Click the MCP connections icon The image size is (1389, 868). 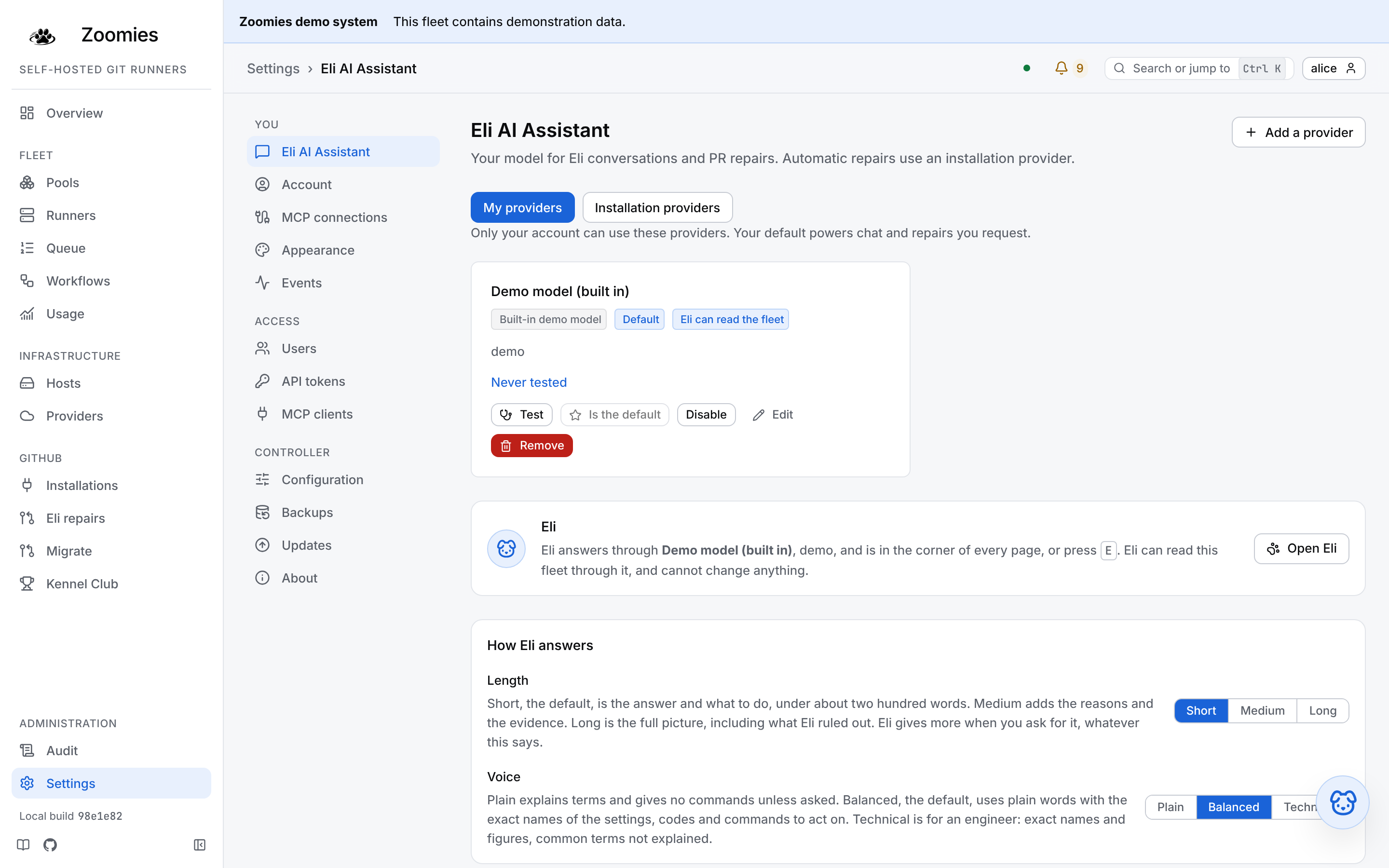tap(262, 217)
